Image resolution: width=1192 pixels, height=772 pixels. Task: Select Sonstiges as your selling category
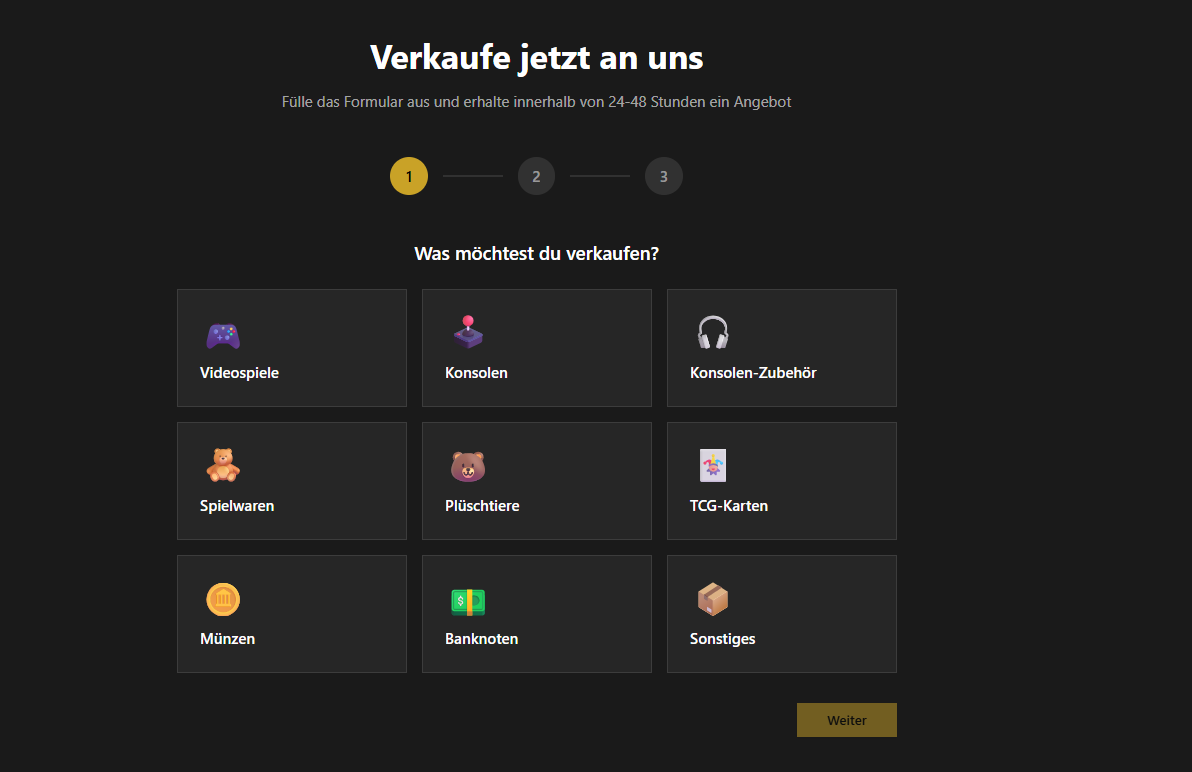tap(781, 614)
